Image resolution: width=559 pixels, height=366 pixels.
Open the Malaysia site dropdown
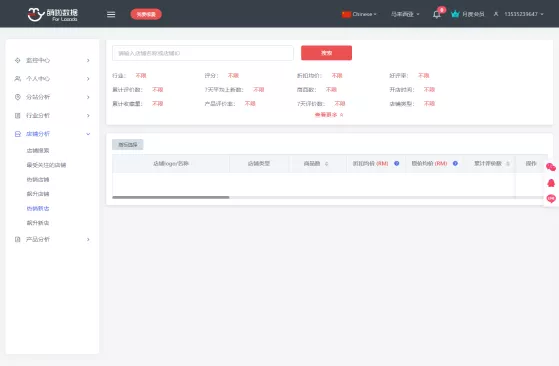pyautogui.click(x=405, y=14)
